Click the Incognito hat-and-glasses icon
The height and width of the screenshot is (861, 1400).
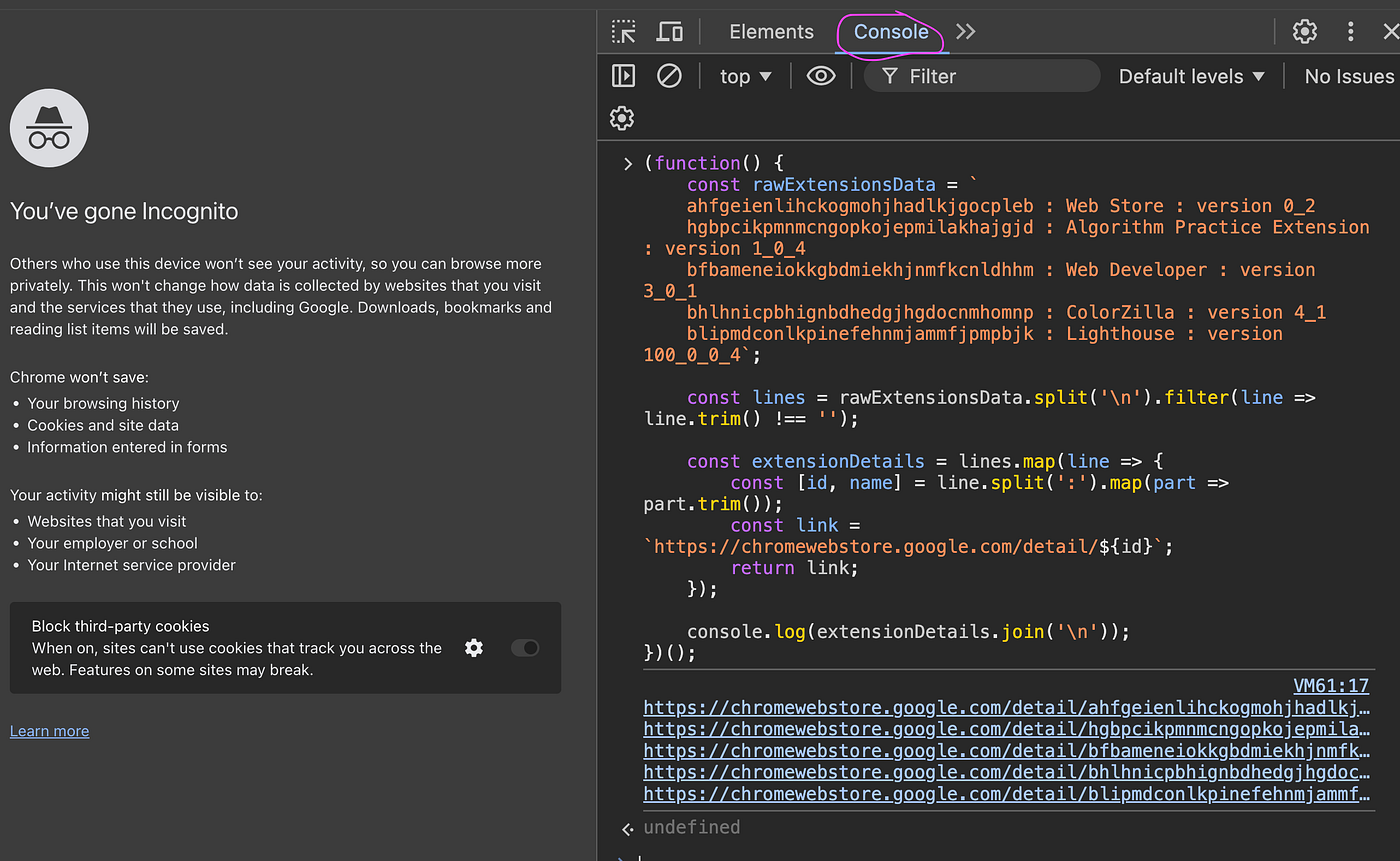tap(49, 128)
